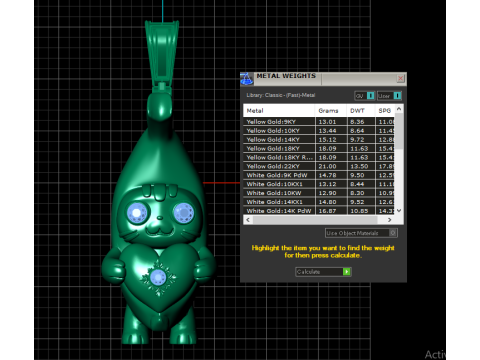
Task: Close the Metal Weights dialog
Action: [x=400, y=78]
